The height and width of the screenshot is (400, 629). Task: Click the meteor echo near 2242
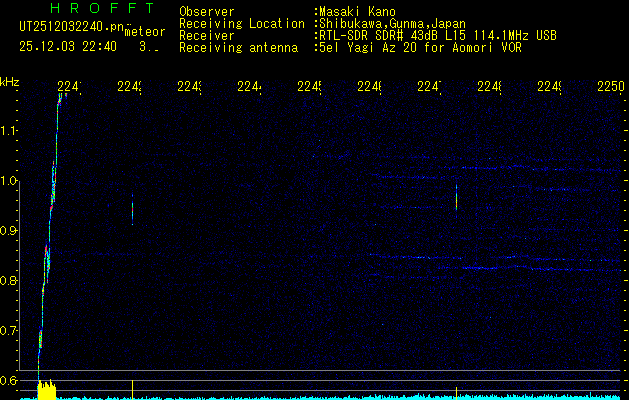(x=132, y=209)
